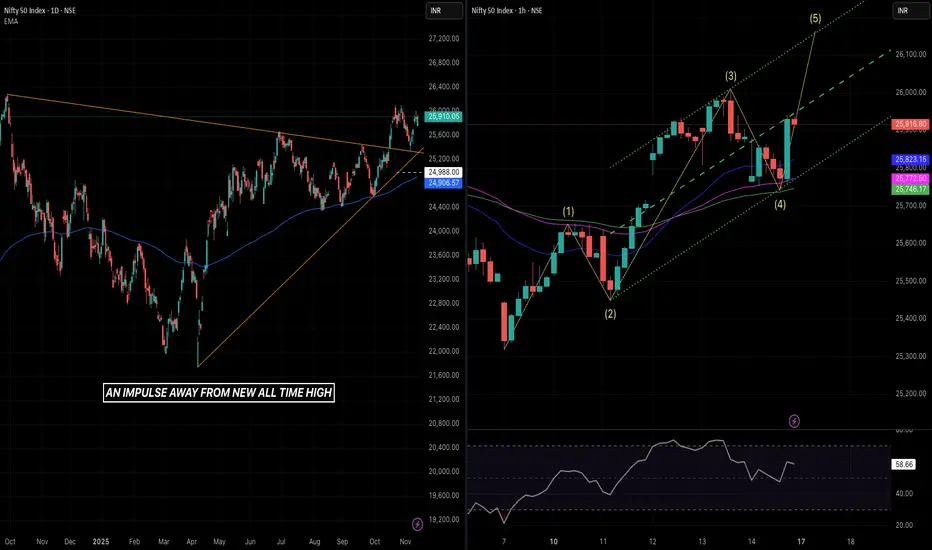Click date 14 on the hourly time axis
932x550 pixels.
(x=752, y=542)
